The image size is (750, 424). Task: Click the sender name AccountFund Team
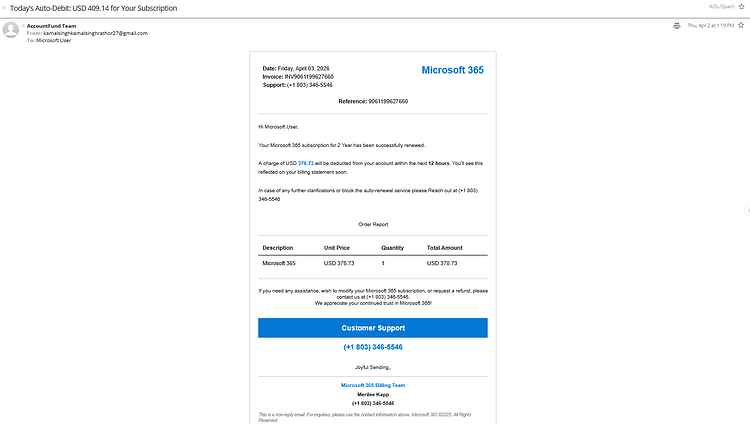click(x=51, y=26)
